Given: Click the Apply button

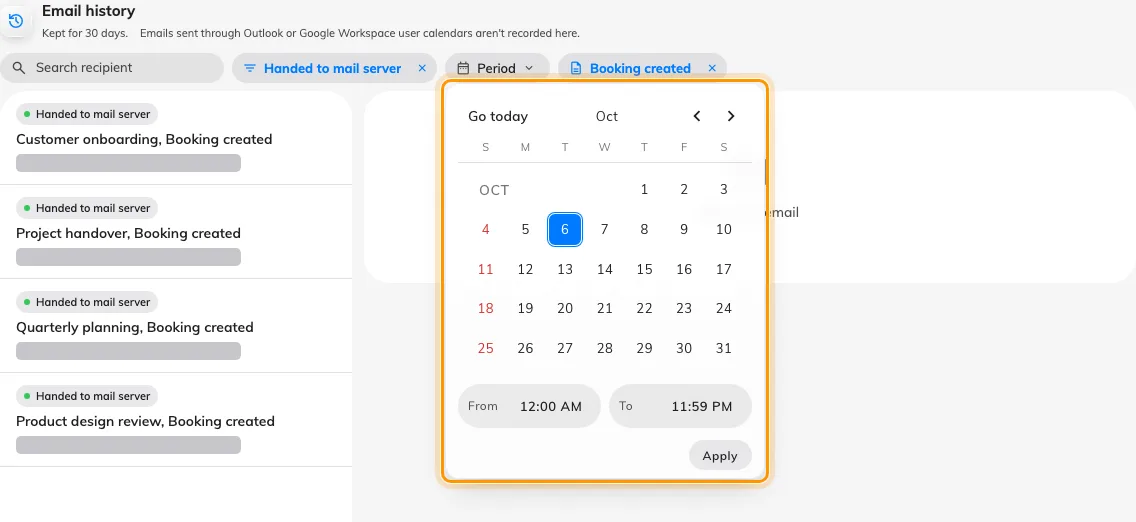Looking at the screenshot, I should pos(720,455).
